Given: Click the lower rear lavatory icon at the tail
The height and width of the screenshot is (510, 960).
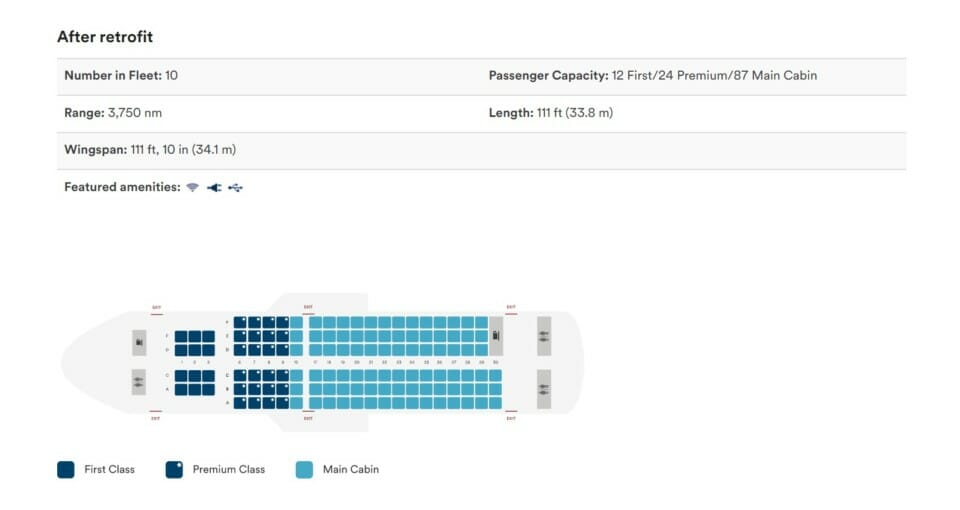Looking at the screenshot, I should click(x=544, y=389).
